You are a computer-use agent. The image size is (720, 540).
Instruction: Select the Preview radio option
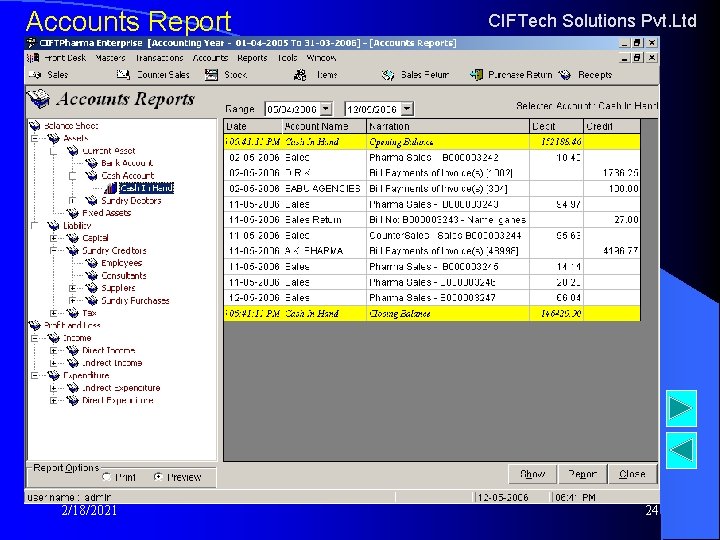click(x=158, y=477)
